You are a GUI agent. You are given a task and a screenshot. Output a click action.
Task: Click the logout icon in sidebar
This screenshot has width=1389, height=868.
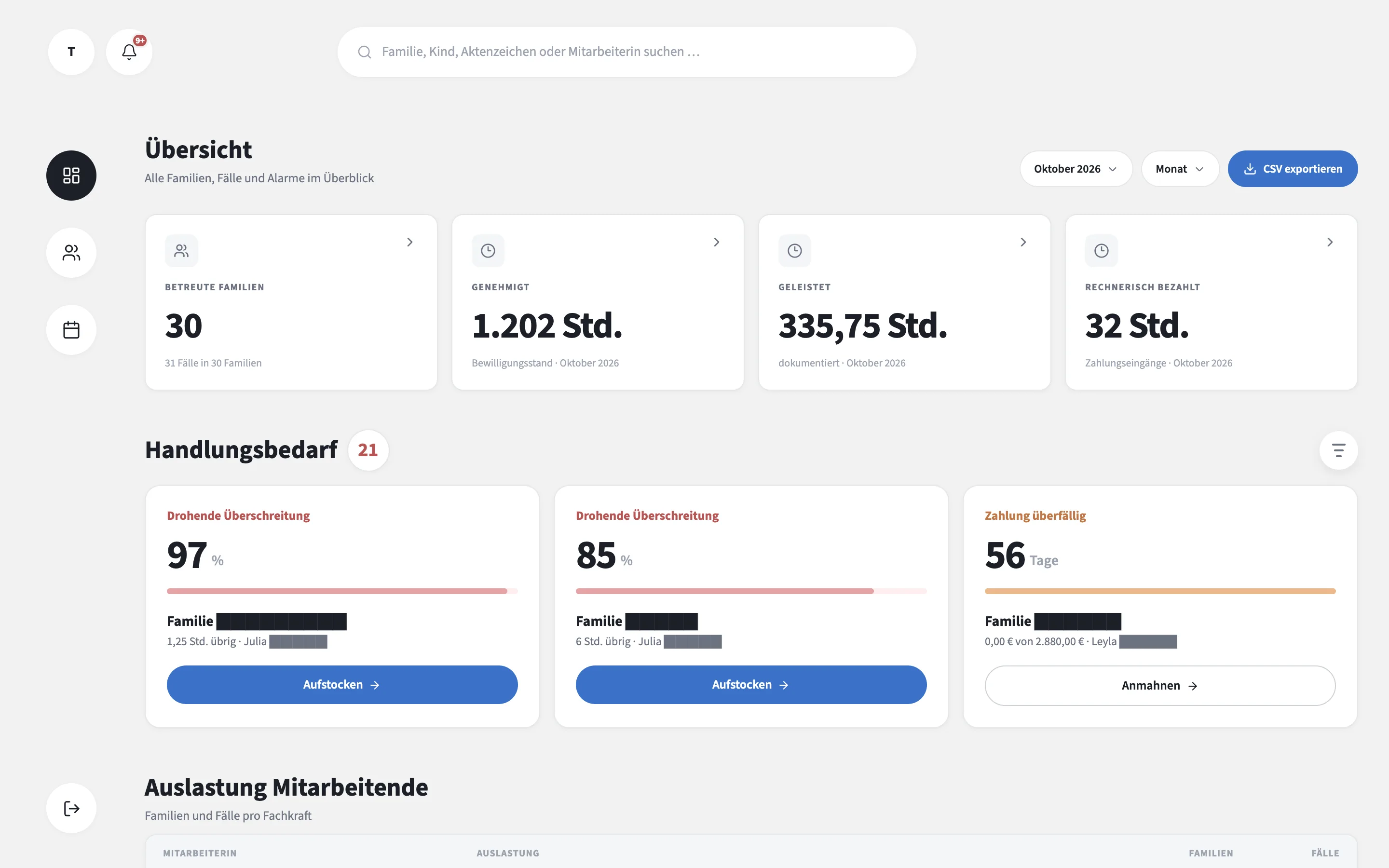(71, 808)
